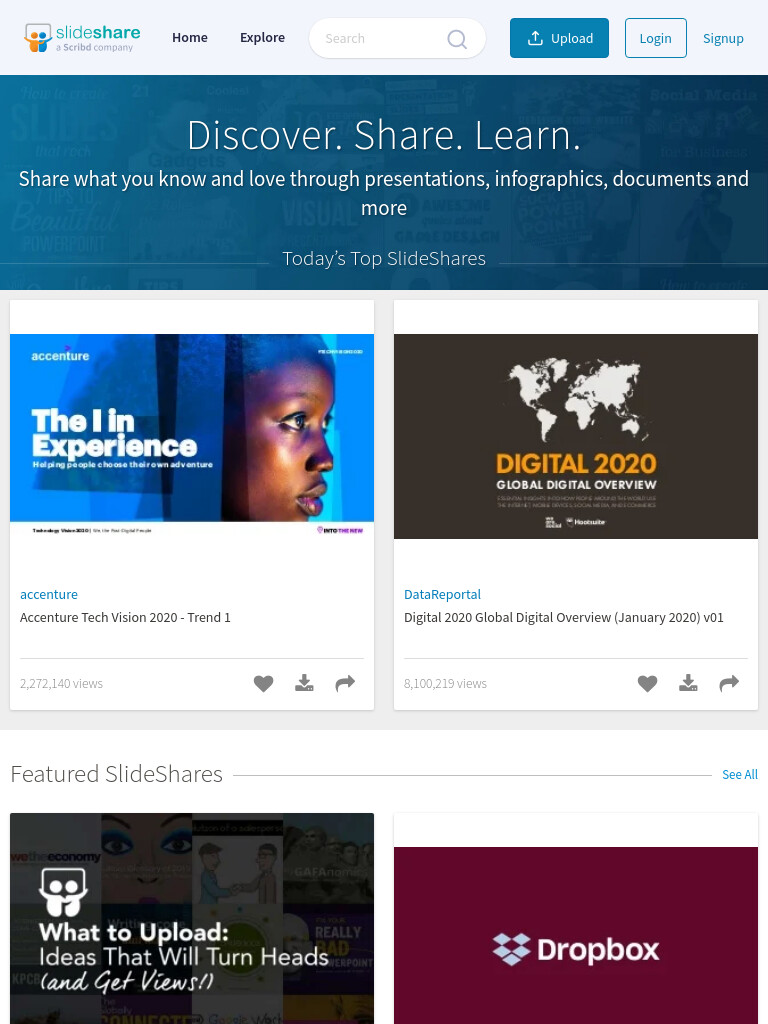Click the search magnifier icon
The height and width of the screenshot is (1024, 768).
pos(456,39)
